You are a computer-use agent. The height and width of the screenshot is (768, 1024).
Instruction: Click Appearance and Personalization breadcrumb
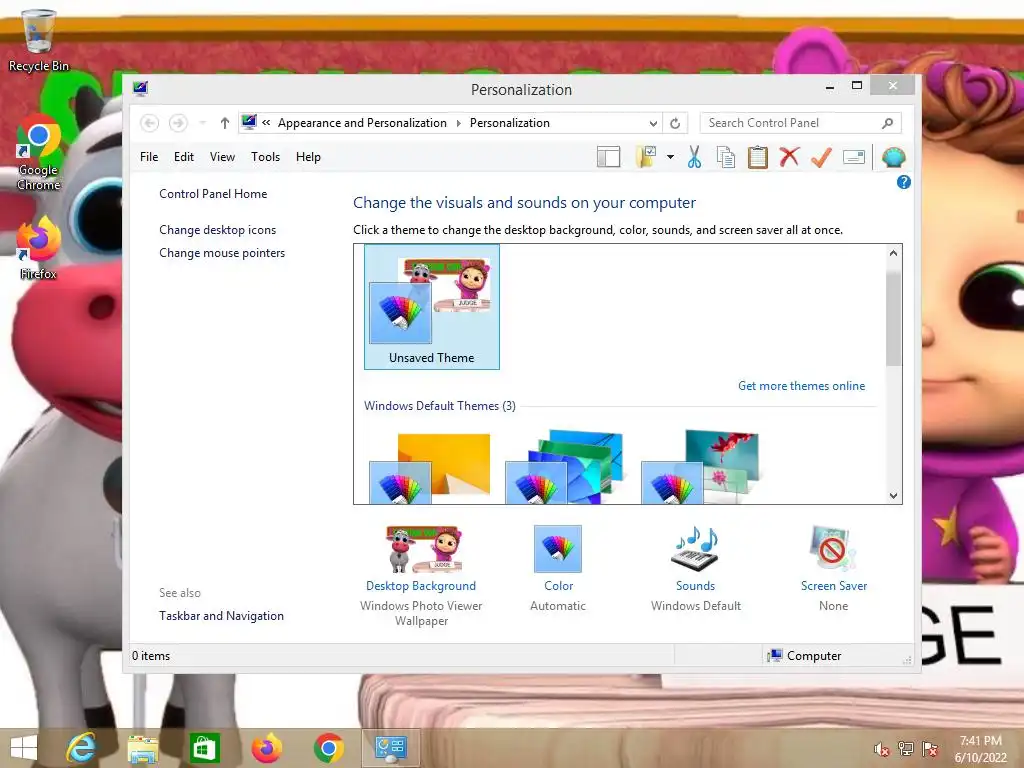pos(362,123)
